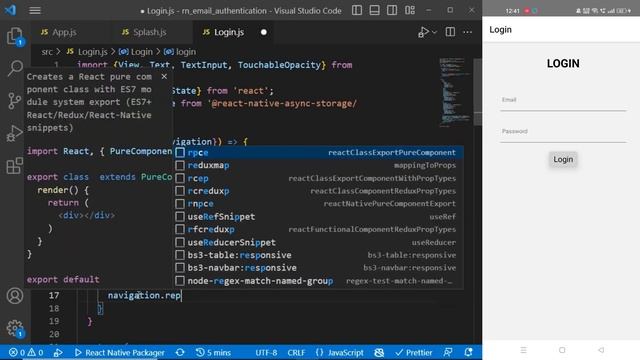
Task: Click the debug launch icon in status bar
Action: [58, 352]
